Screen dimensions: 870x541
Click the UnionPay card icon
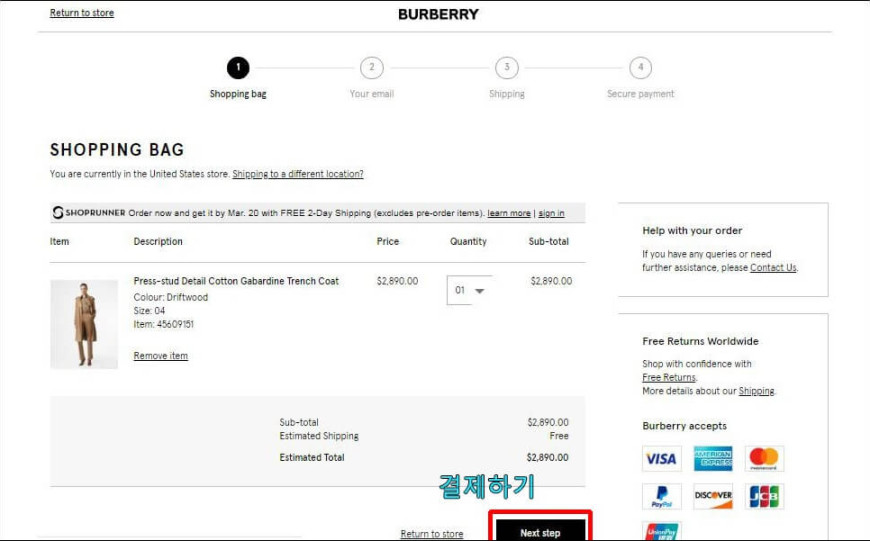(x=661, y=531)
